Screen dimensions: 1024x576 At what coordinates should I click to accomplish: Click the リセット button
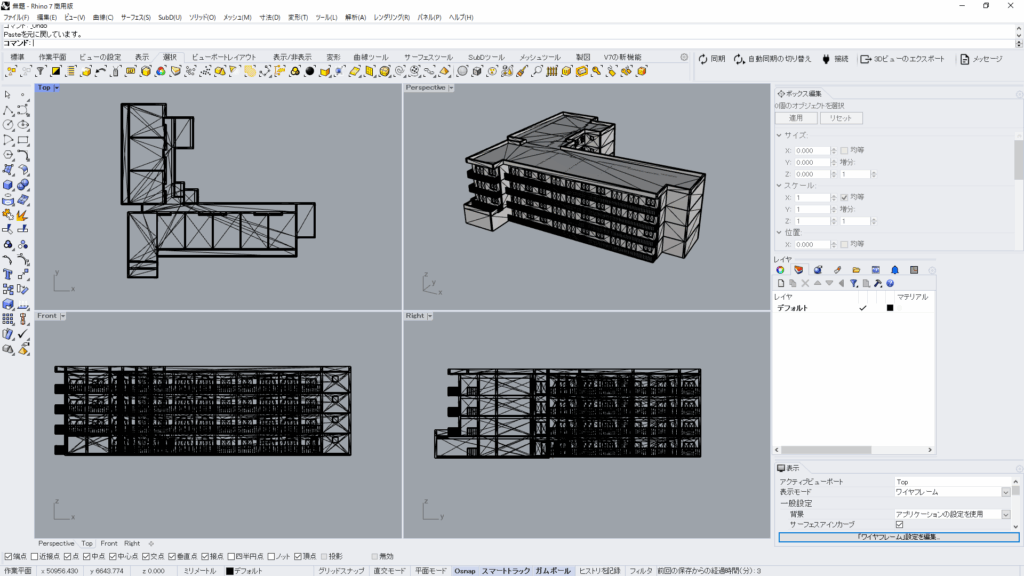pos(840,118)
